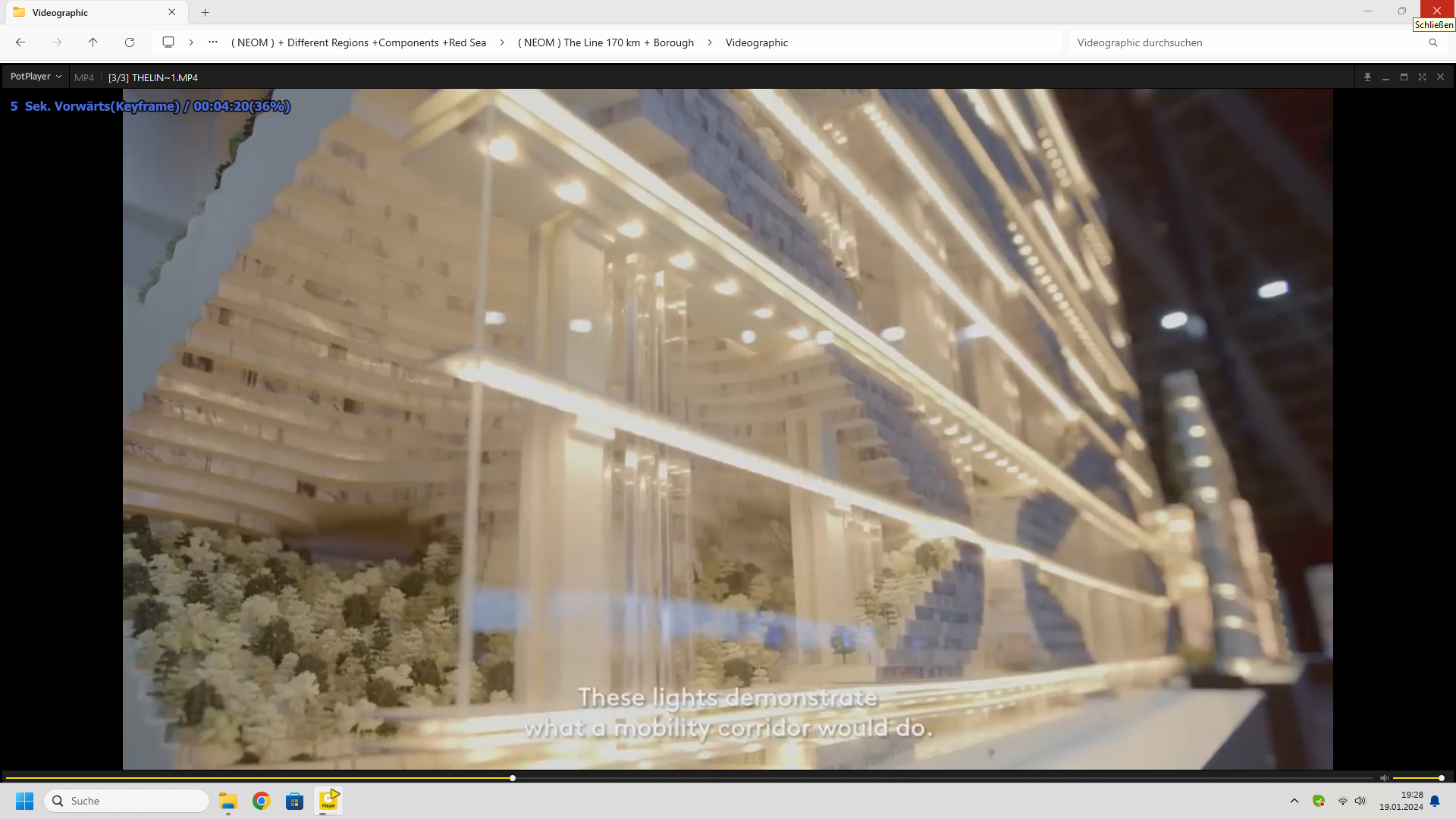The height and width of the screenshot is (819, 1456).
Task: Click the seek bar position handle
Action: click(x=513, y=778)
